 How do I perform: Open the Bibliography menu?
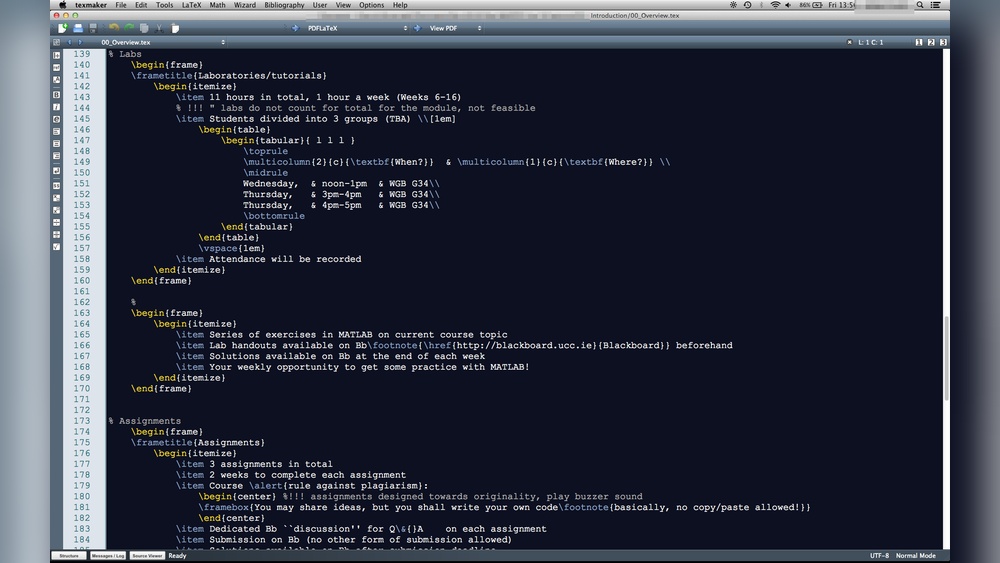coord(284,5)
